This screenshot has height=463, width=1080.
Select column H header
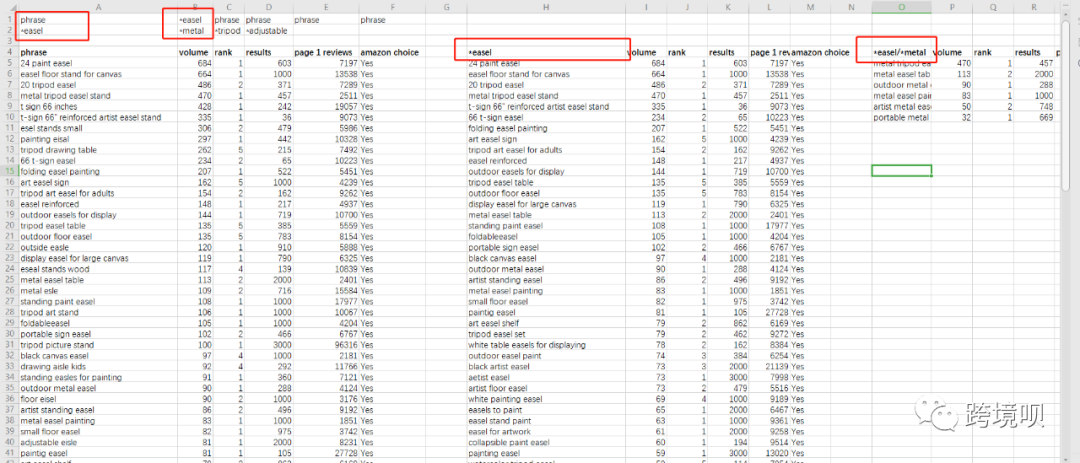coord(544,6)
